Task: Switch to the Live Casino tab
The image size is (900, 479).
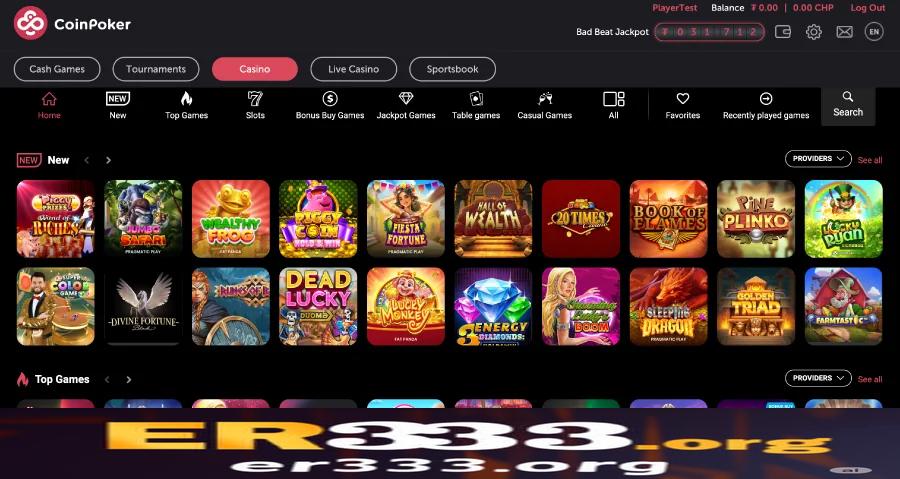Action: [354, 69]
